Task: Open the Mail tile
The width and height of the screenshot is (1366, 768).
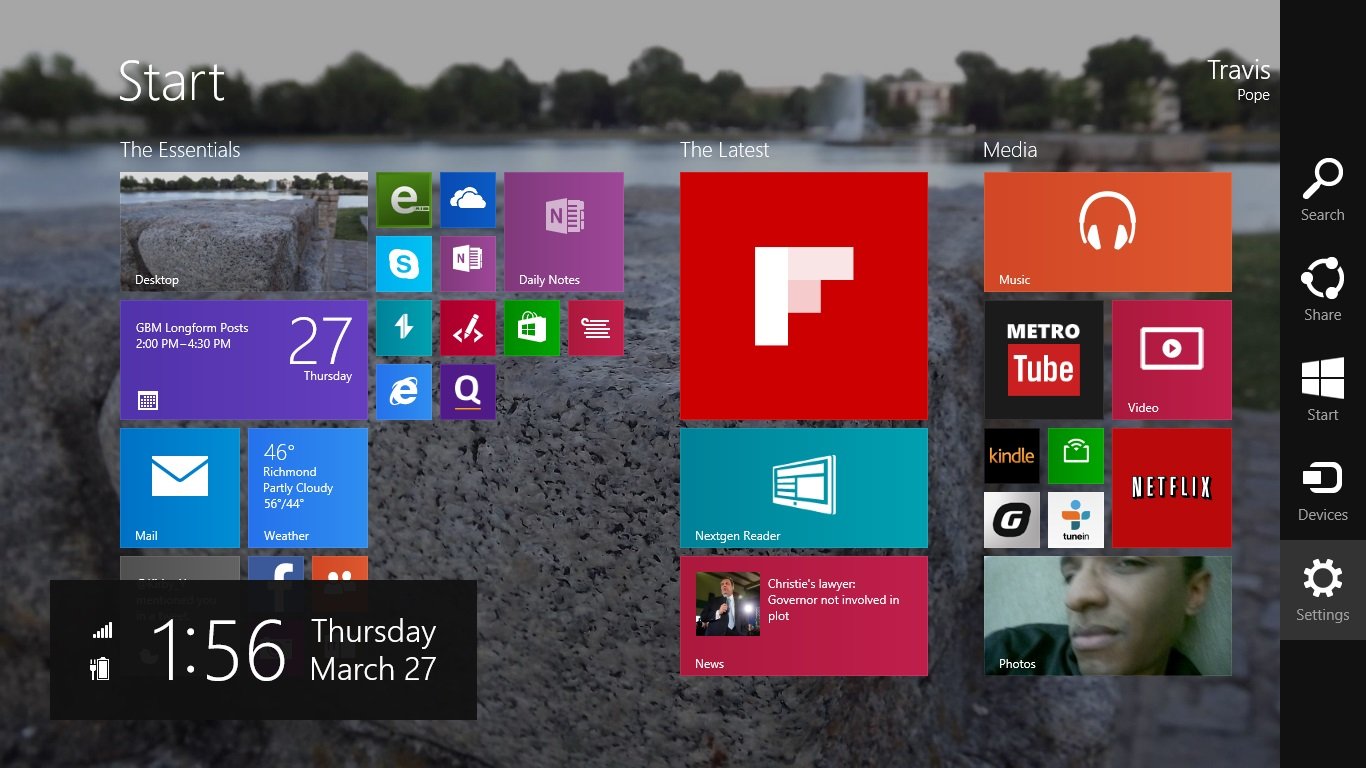Action: tap(180, 488)
